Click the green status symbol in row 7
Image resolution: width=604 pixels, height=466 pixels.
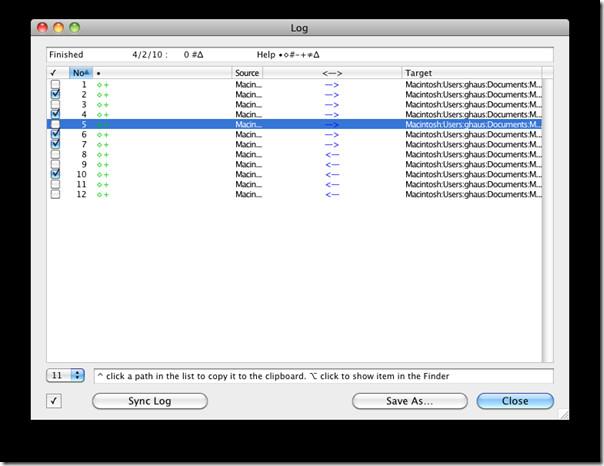102,145
